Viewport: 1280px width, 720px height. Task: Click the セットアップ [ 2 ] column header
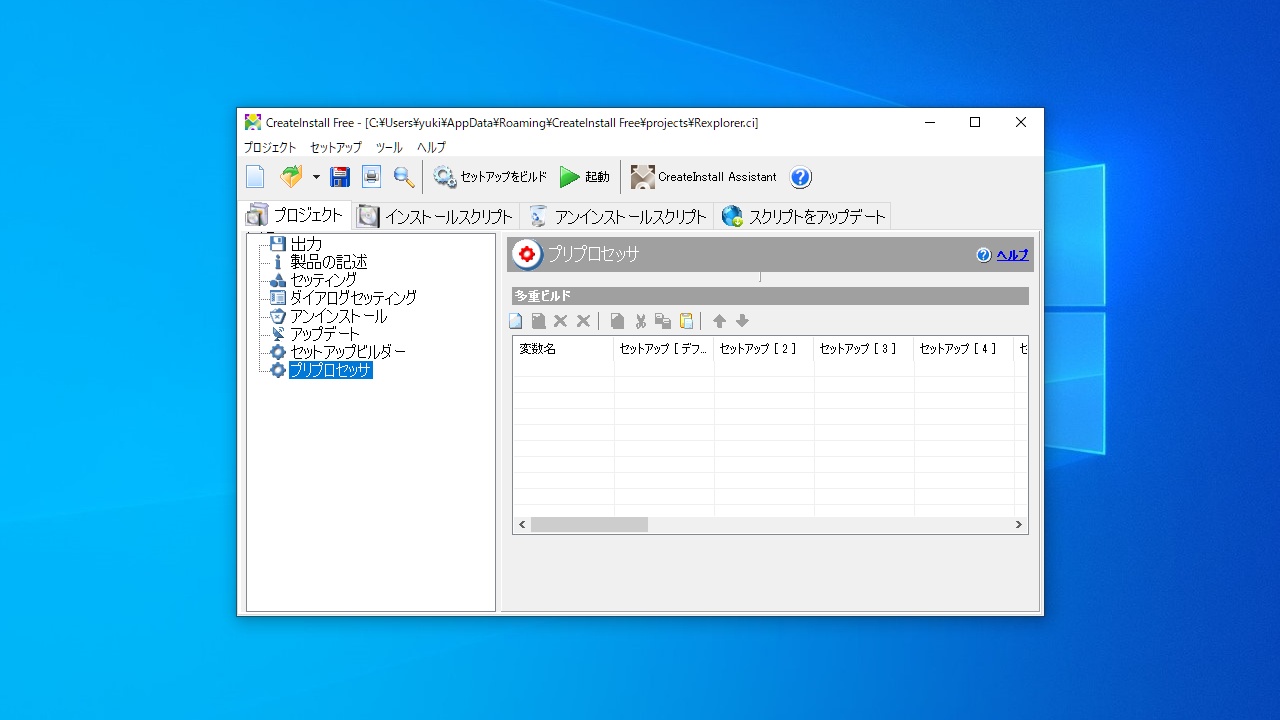764,349
